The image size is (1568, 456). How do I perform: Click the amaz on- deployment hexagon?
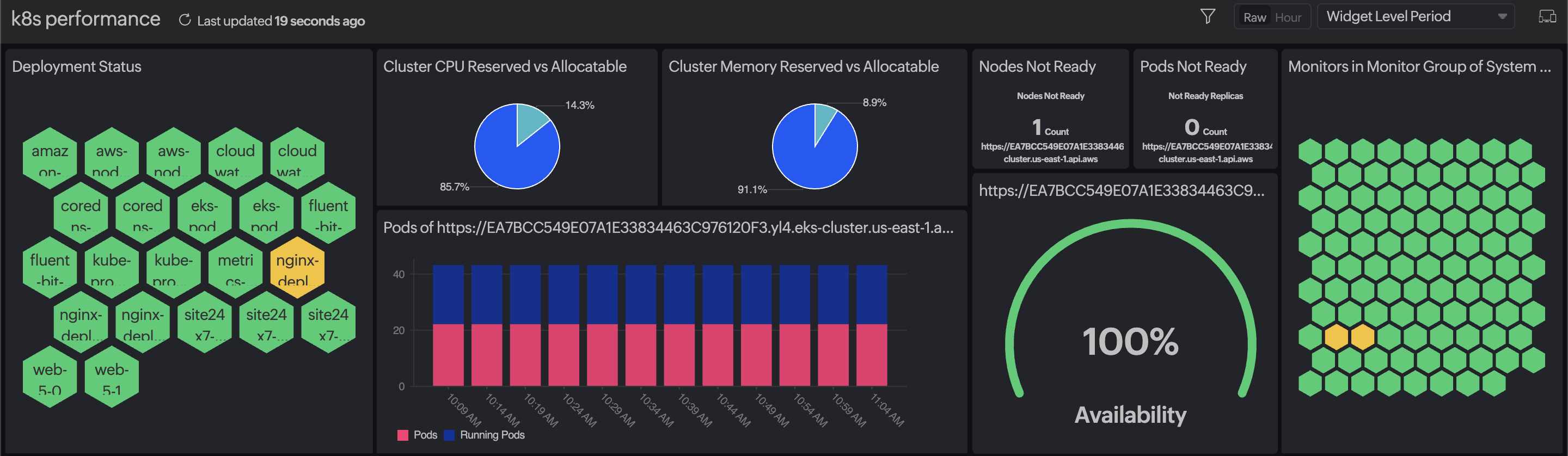tap(50, 158)
